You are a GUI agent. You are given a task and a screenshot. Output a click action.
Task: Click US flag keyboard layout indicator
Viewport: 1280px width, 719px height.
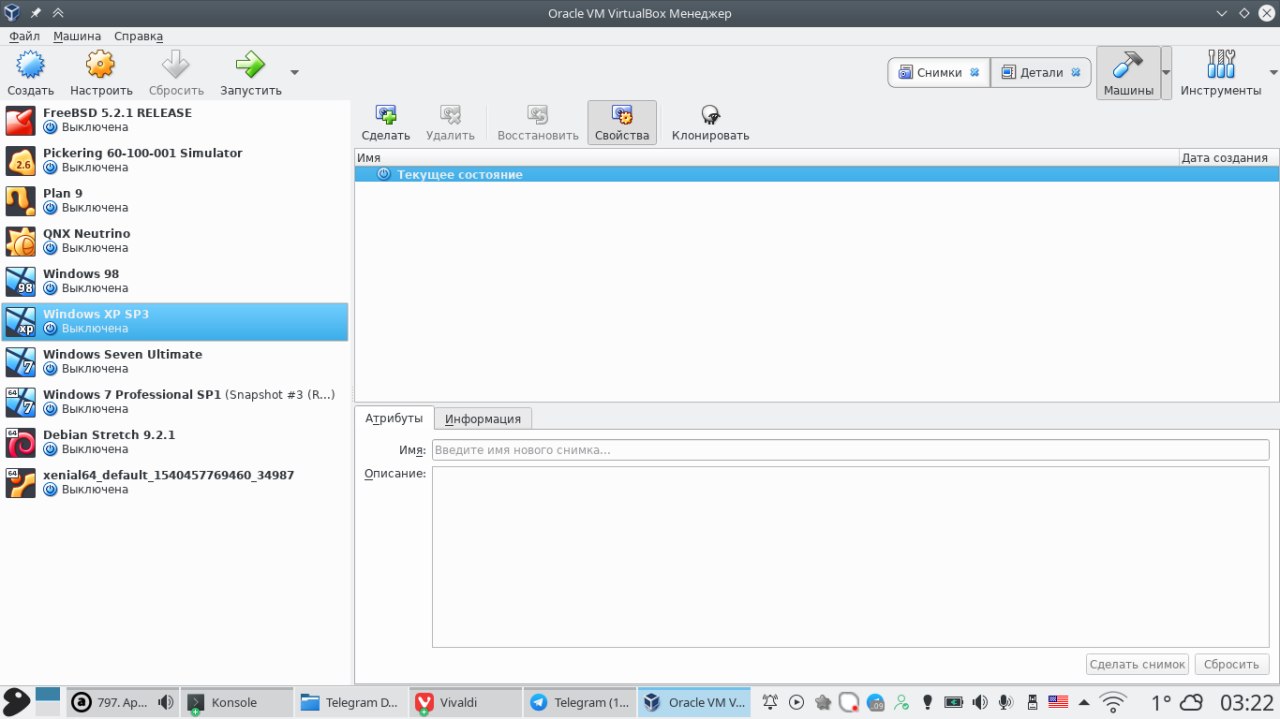click(1058, 702)
